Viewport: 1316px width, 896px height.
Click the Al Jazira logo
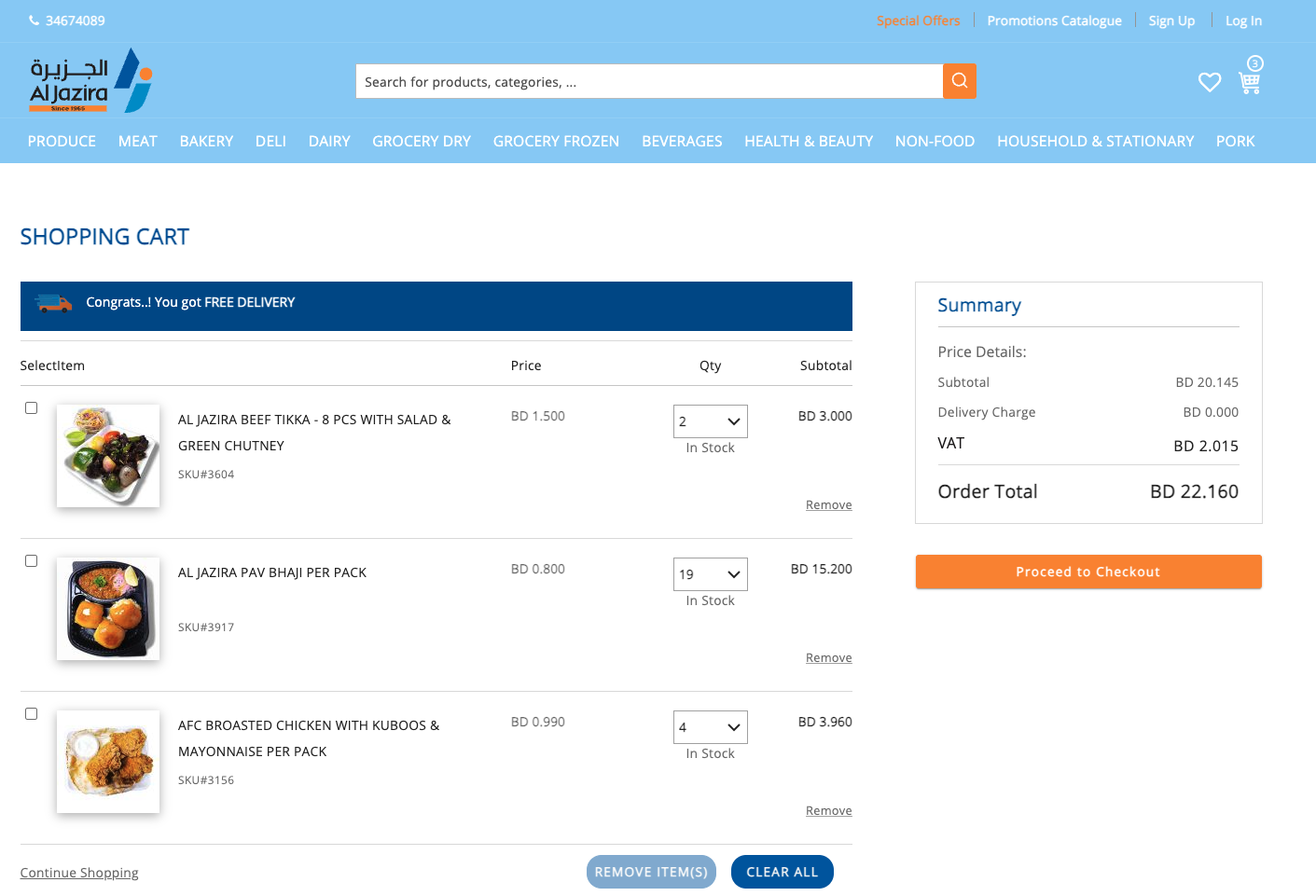click(90, 80)
